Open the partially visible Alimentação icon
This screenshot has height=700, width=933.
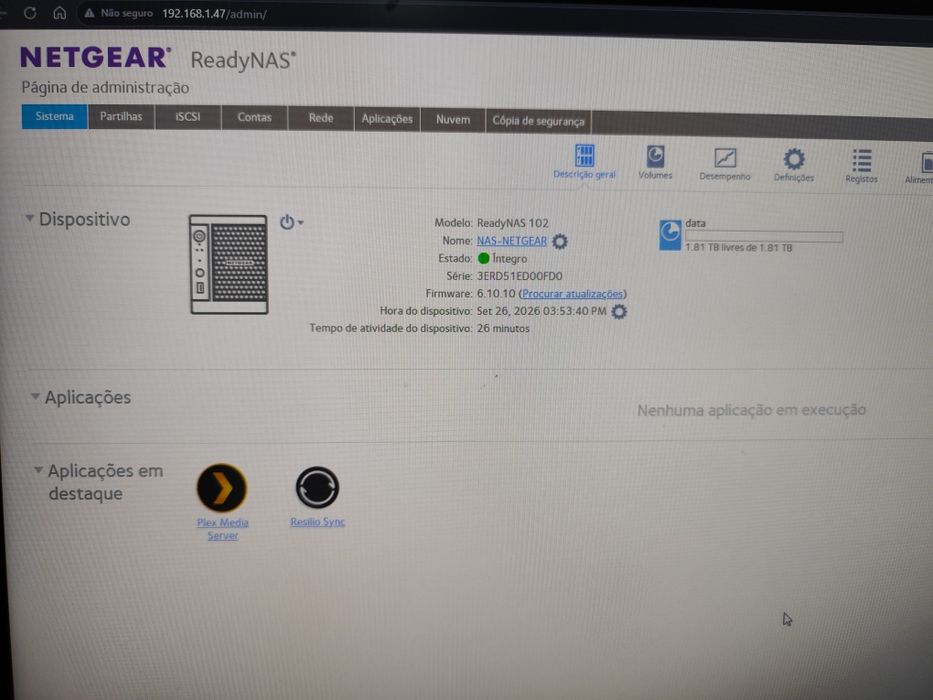point(926,162)
